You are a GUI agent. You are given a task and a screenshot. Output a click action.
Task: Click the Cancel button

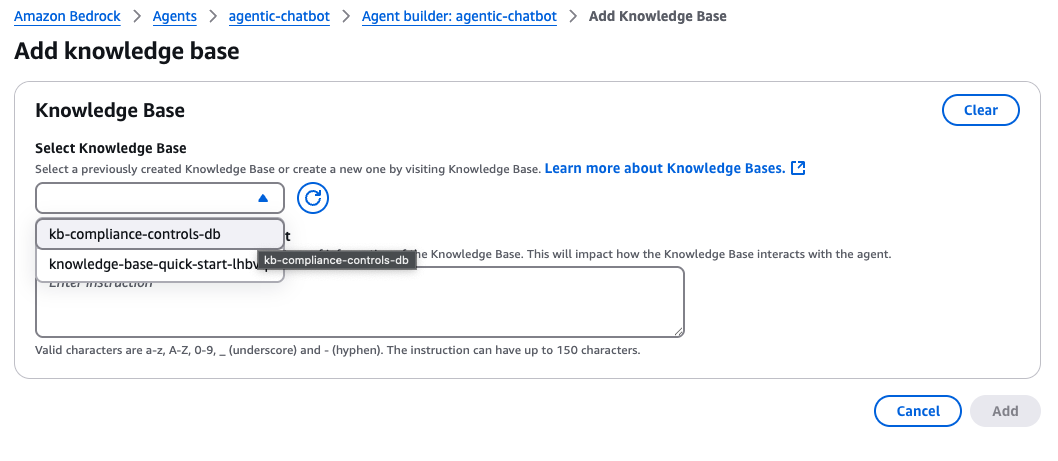[x=918, y=411]
